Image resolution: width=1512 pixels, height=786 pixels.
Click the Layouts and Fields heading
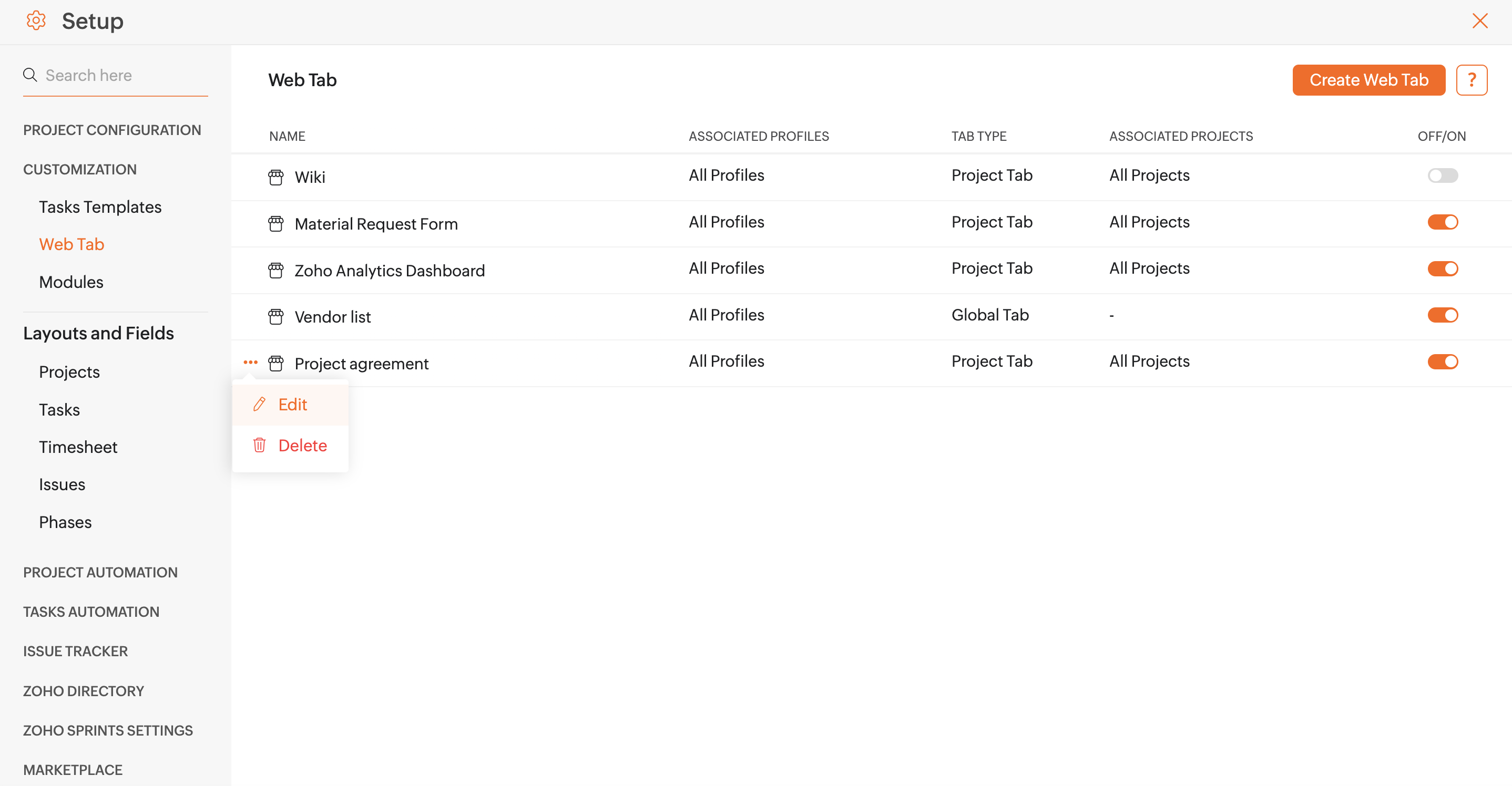[99, 333]
